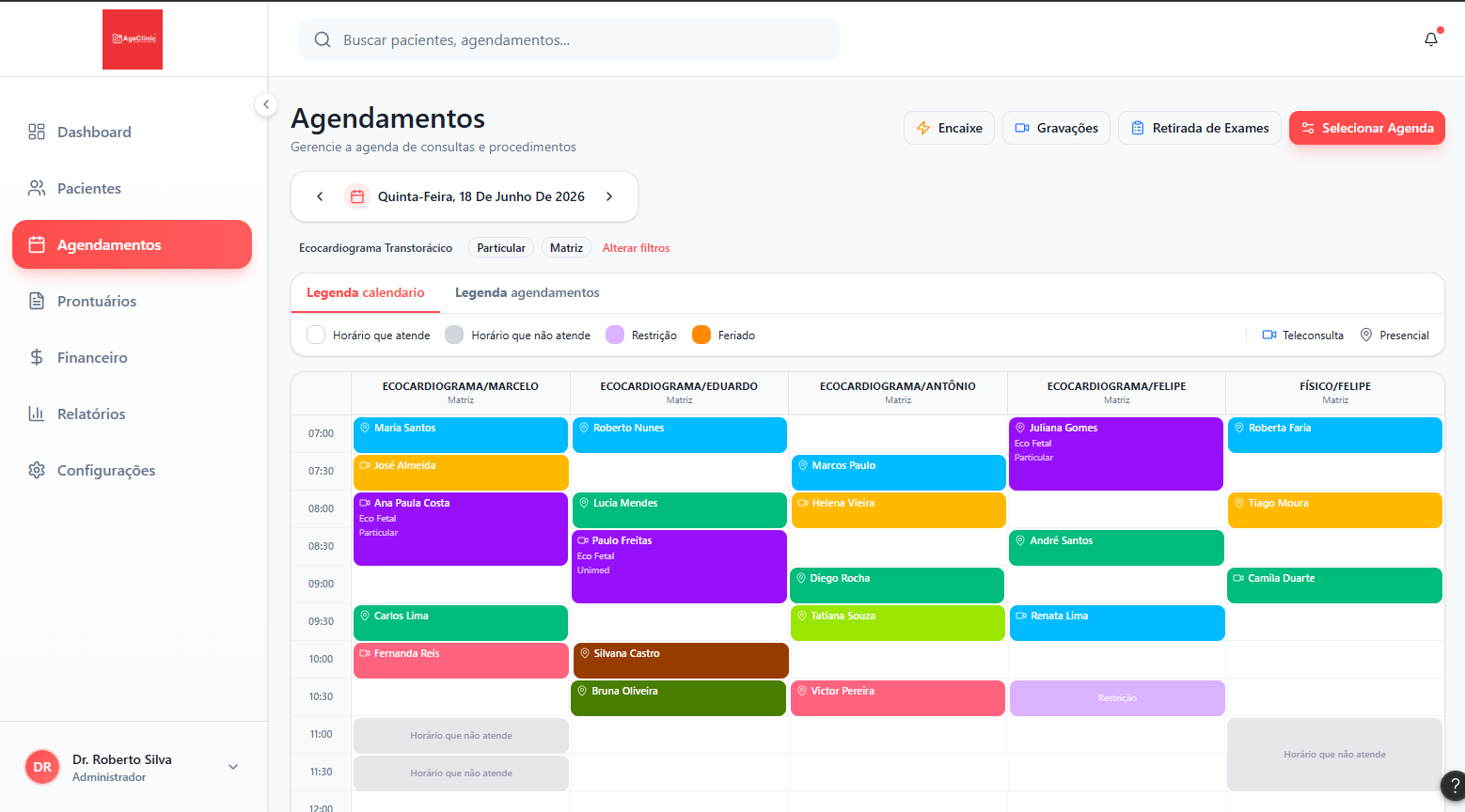Open Dashboard in the sidebar
Image resolution: width=1465 pixels, height=812 pixels.
132,132
